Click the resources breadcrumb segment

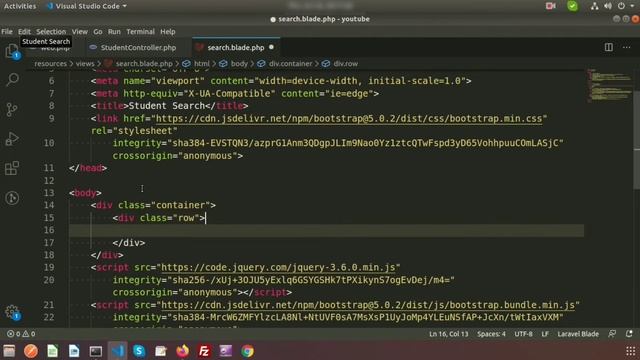click(51, 64)
